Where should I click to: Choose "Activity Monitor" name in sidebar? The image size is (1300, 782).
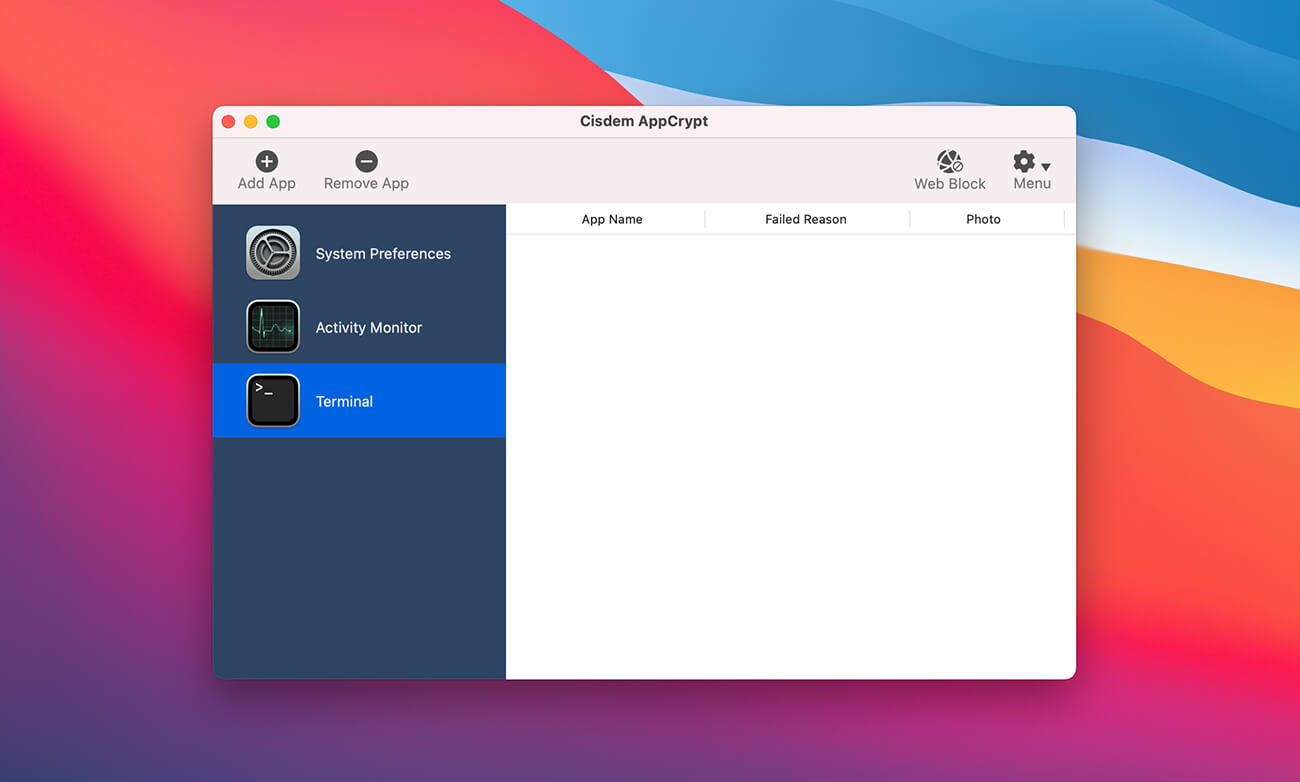pos(368,328)
